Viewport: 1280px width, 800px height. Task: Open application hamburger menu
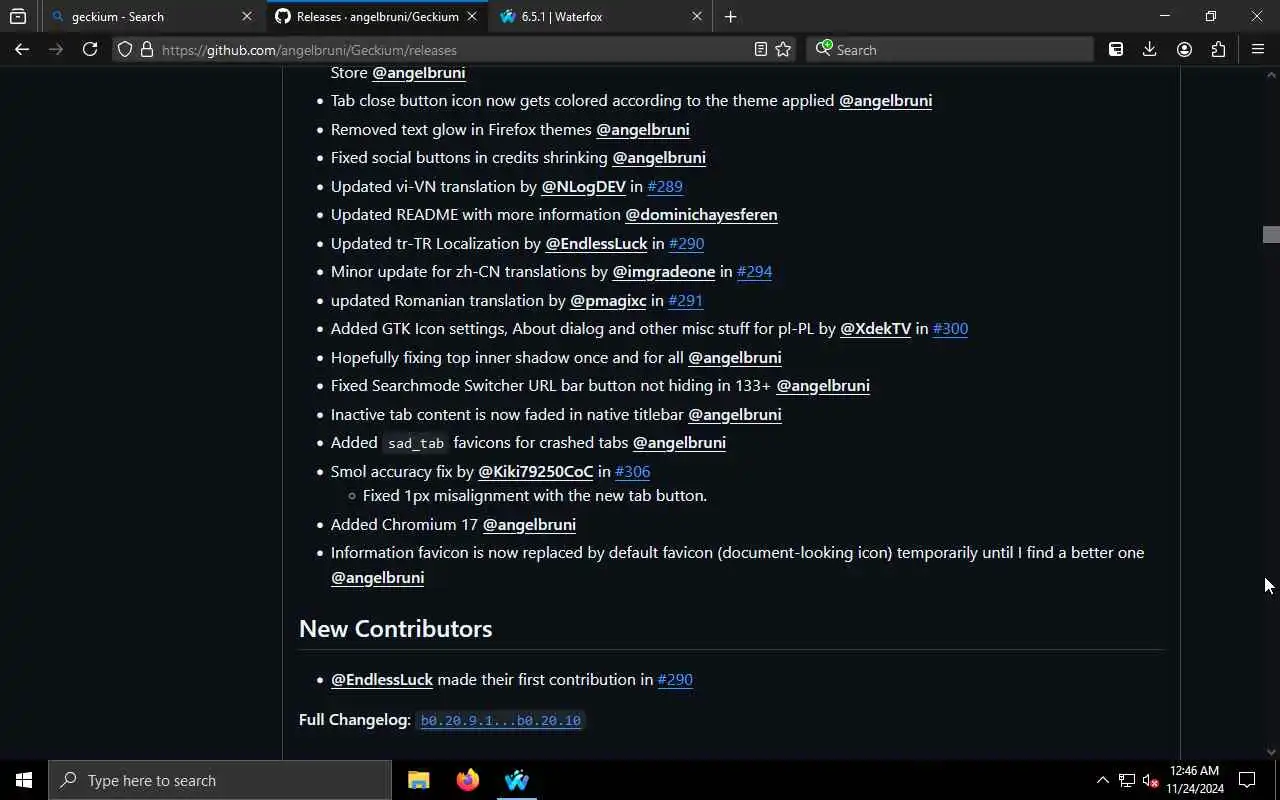(1258, 49)
